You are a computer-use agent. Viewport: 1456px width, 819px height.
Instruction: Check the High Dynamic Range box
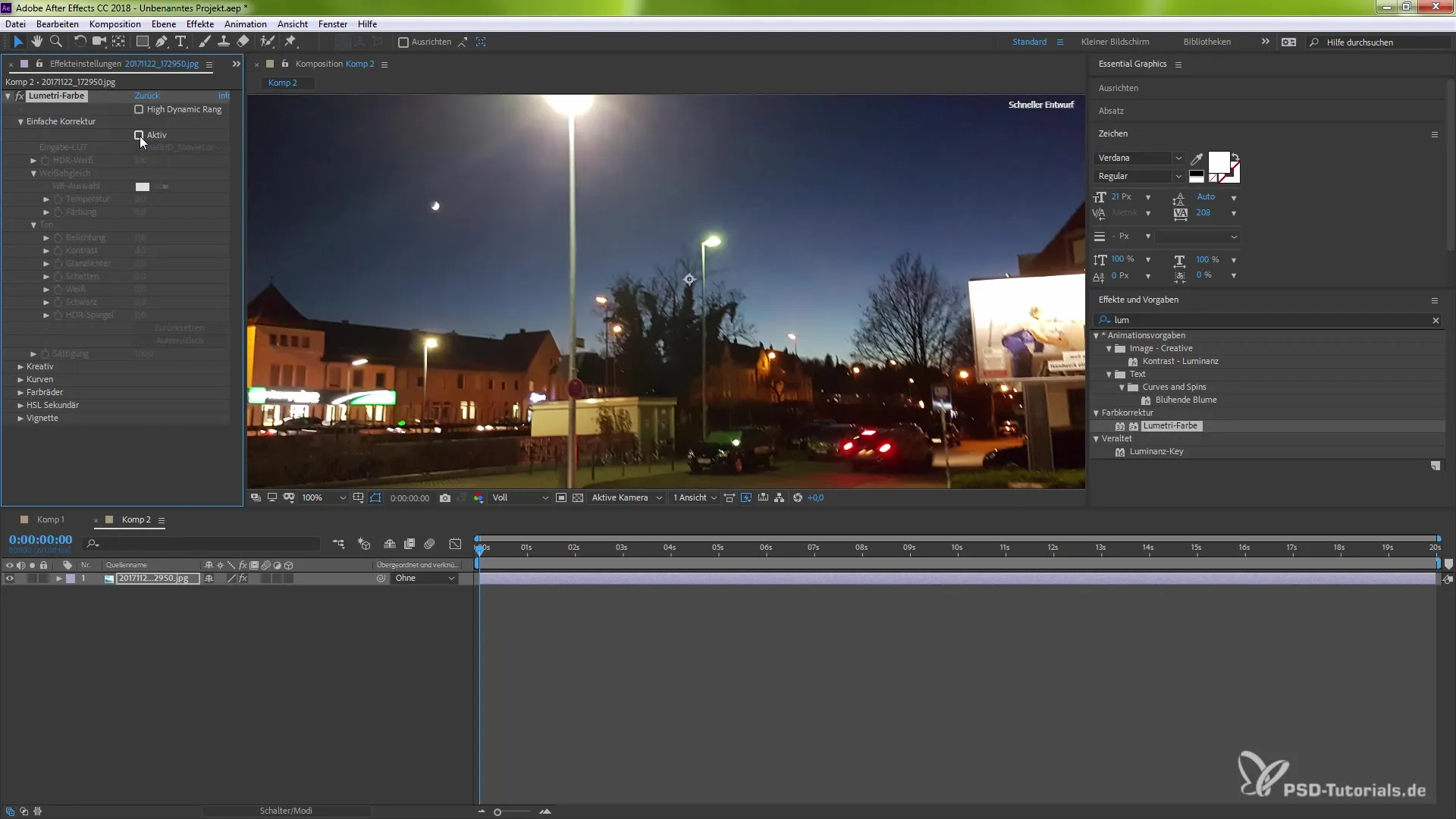(139, 109)
